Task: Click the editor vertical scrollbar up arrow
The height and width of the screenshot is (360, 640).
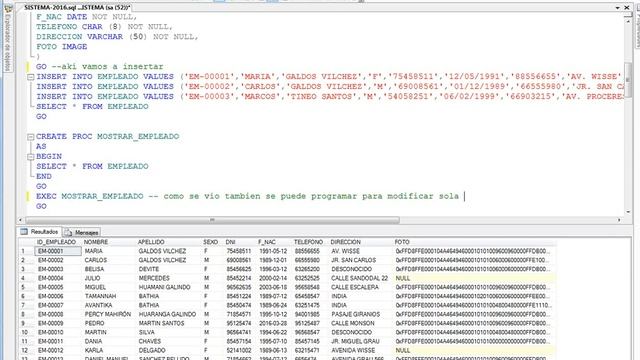Action: pos(628,20)
